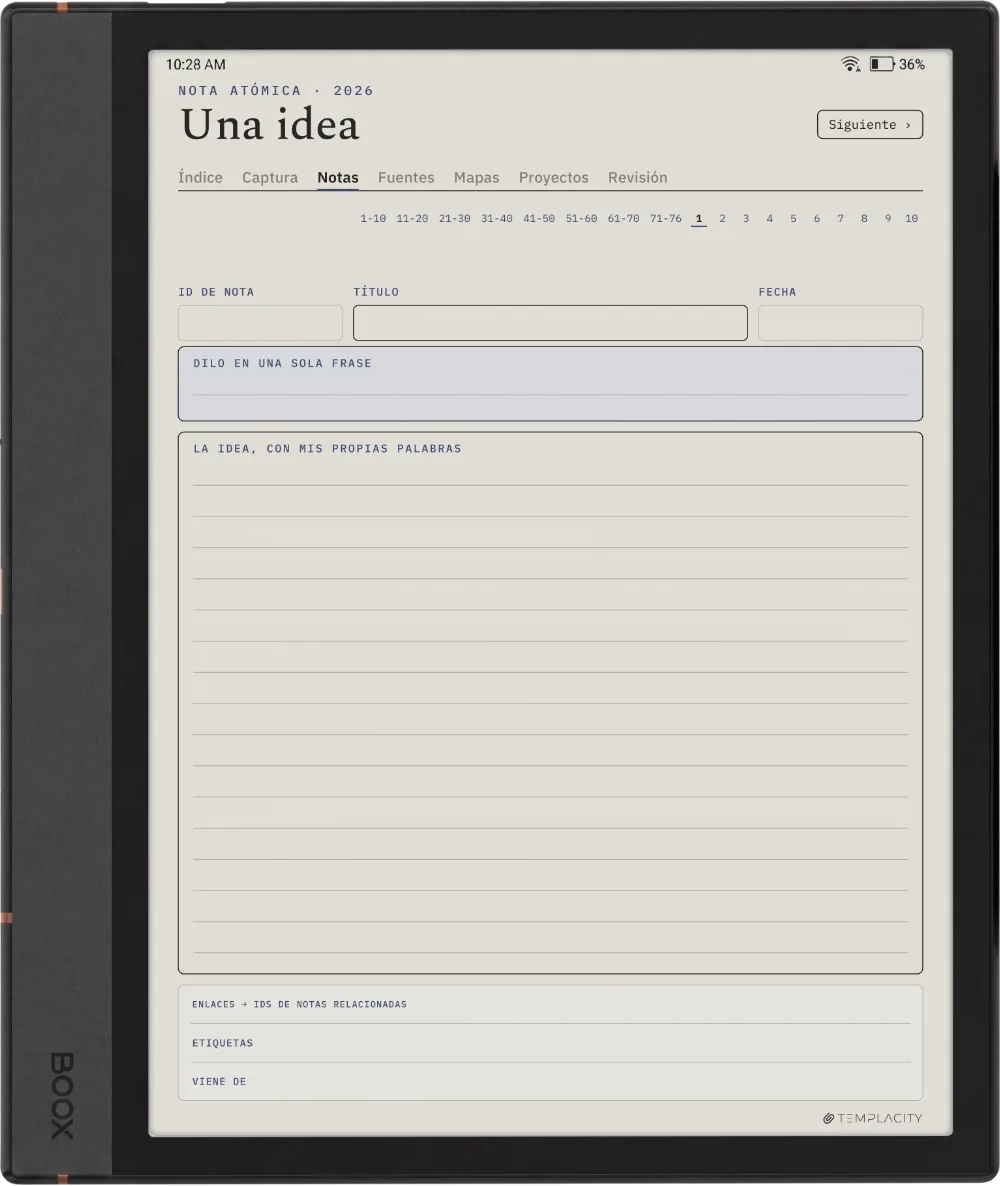Open the Proyectos tab
Screen dimensions: 1000x1186
pyautogui.click(x=554, y=178)
